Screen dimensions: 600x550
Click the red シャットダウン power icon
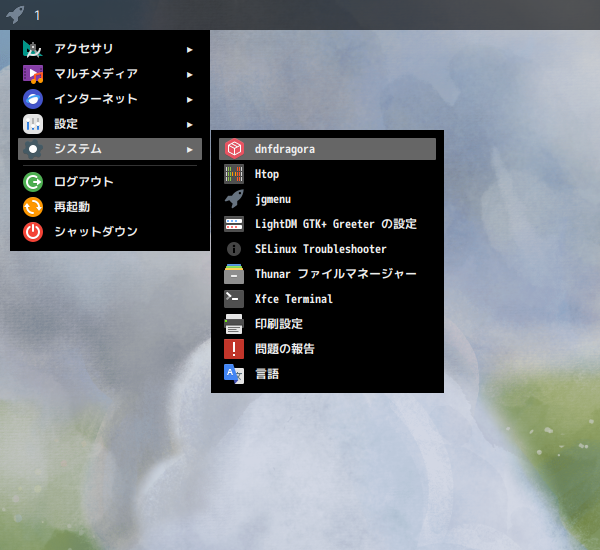(33, 232)
